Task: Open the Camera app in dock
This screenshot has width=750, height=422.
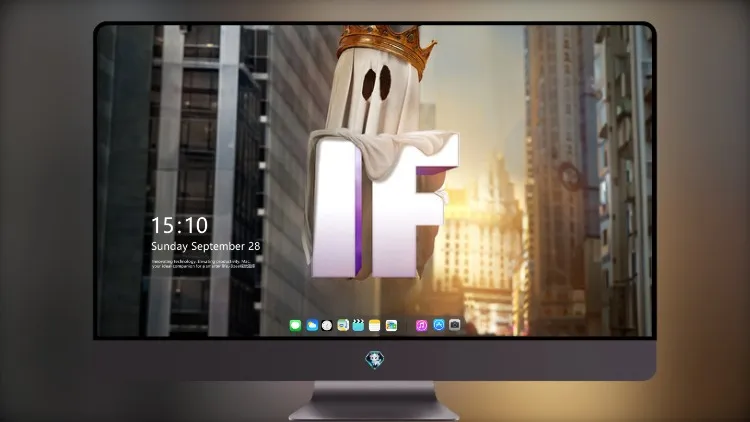Action: (x=455, y=325)
